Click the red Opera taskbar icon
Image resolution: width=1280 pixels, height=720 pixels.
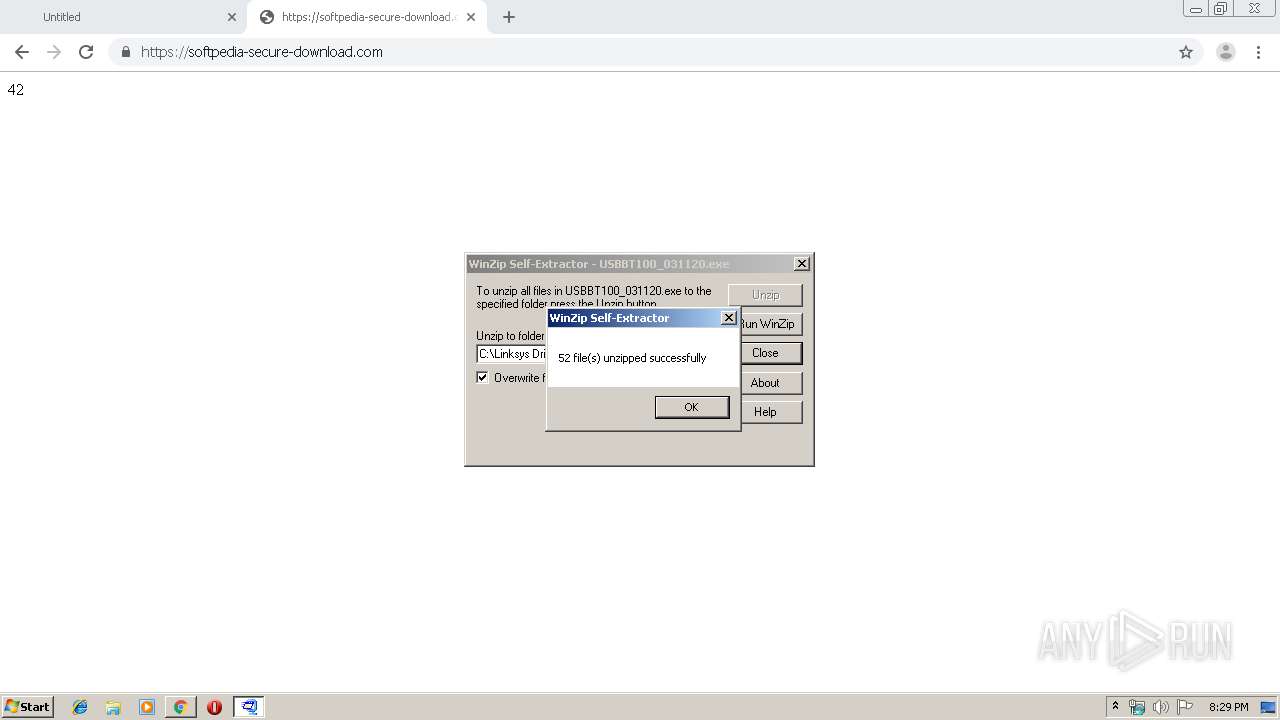(214, 707)
